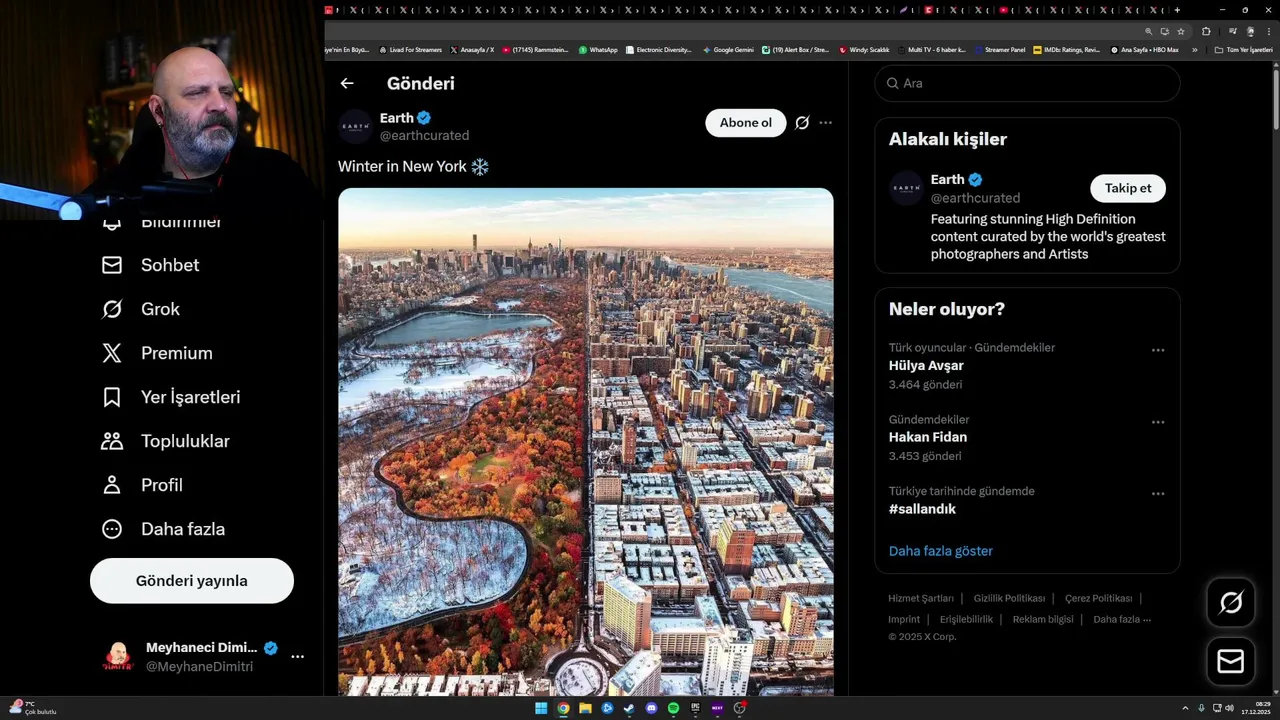Viewport: 1280px width, 720px height.
Task: Open the browser extensions puzzle icon
Action: point(1206,31)
